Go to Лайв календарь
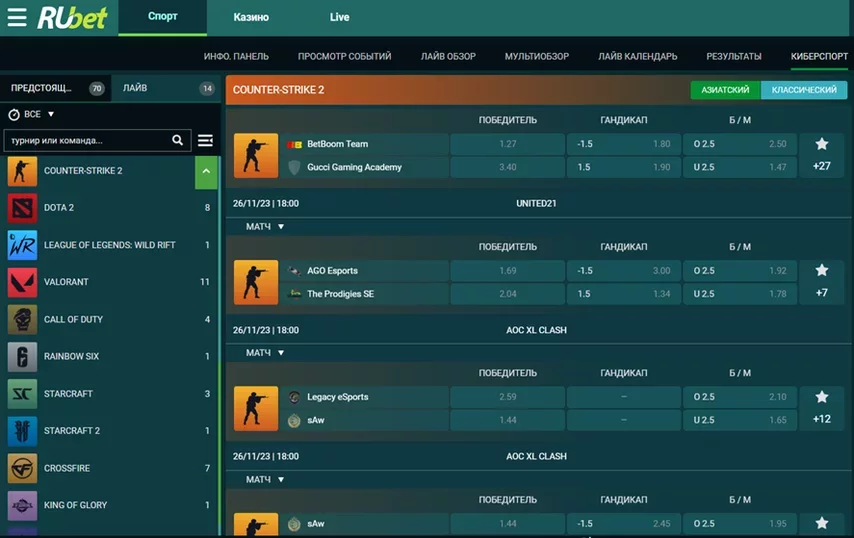The height and width of the screenshot is (538, 854). tap(637, 57)
